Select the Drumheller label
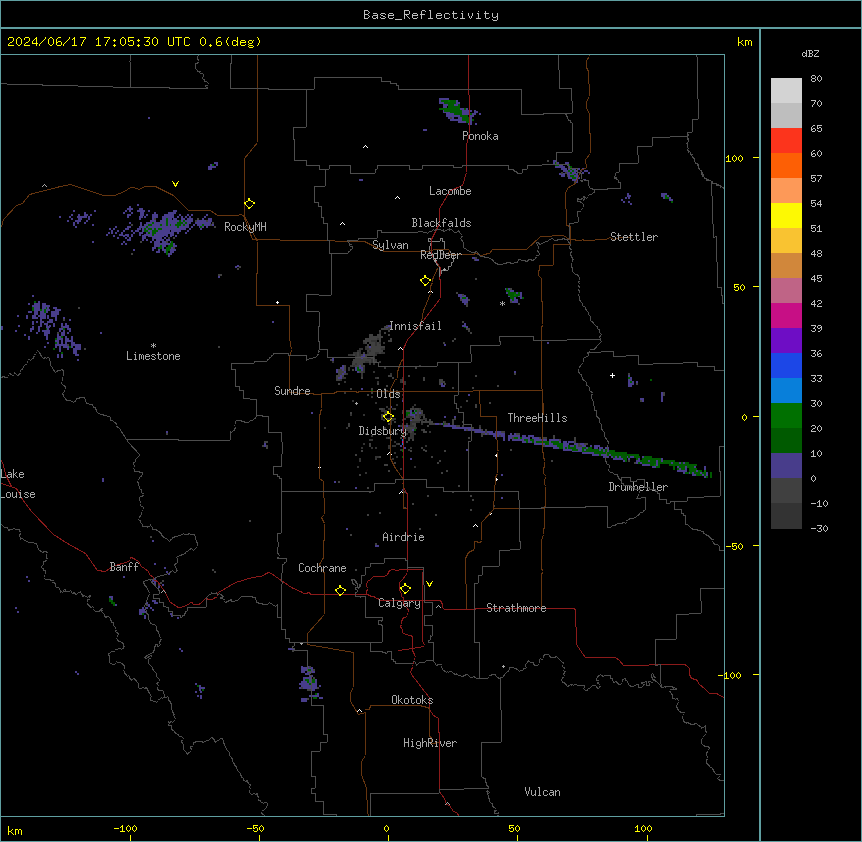The height and width of the screenshot is (842, 862). pyautogui.click(x=638, y=487)
